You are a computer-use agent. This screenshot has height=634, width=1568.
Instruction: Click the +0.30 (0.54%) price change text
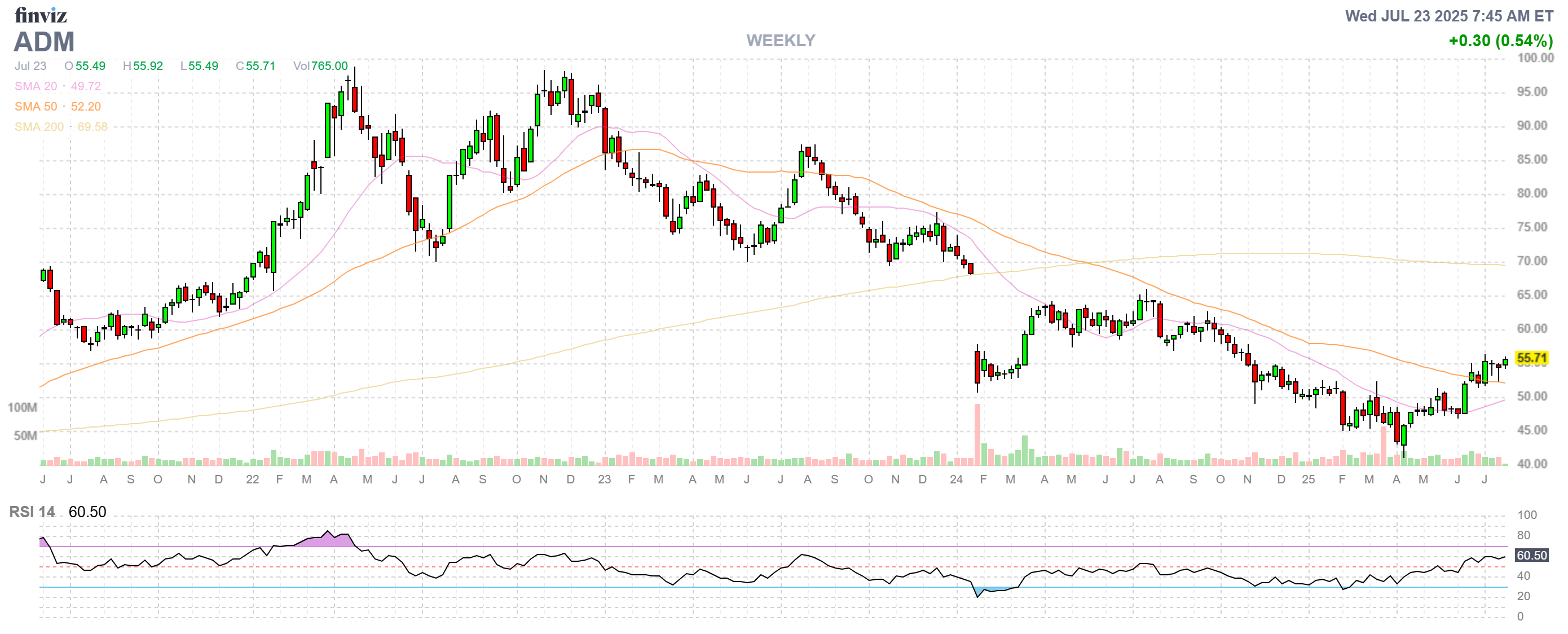pyautogui.click(x=1500, y=41)
